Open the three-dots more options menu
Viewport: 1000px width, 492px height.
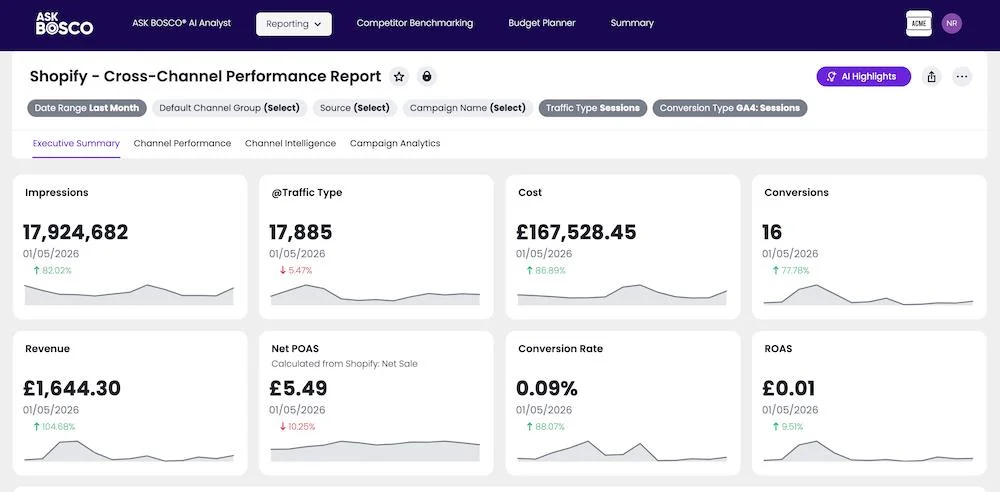click(x=962, y=77)
